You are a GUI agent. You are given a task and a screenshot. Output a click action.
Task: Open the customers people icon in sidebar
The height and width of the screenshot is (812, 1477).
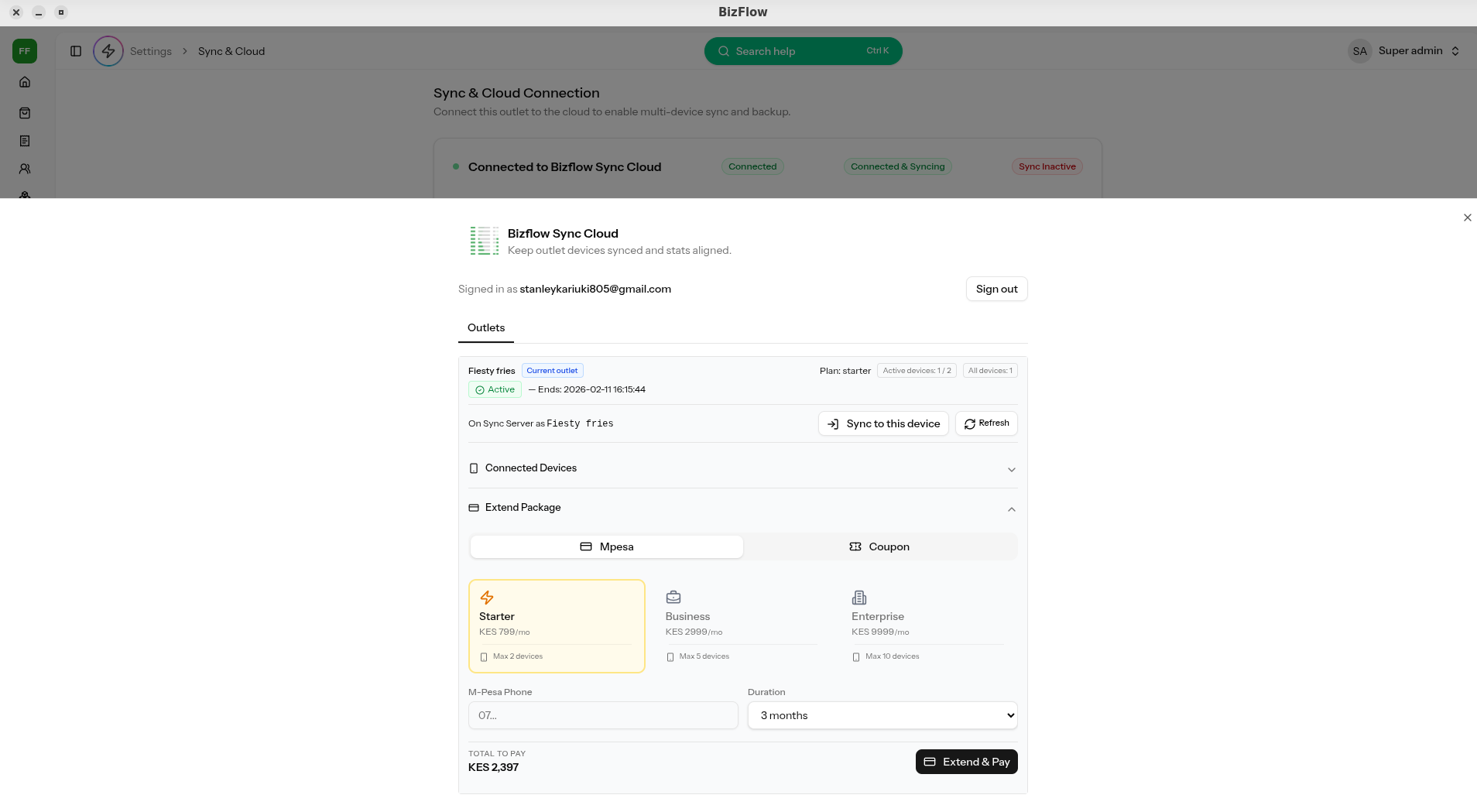tap(25, 169)
